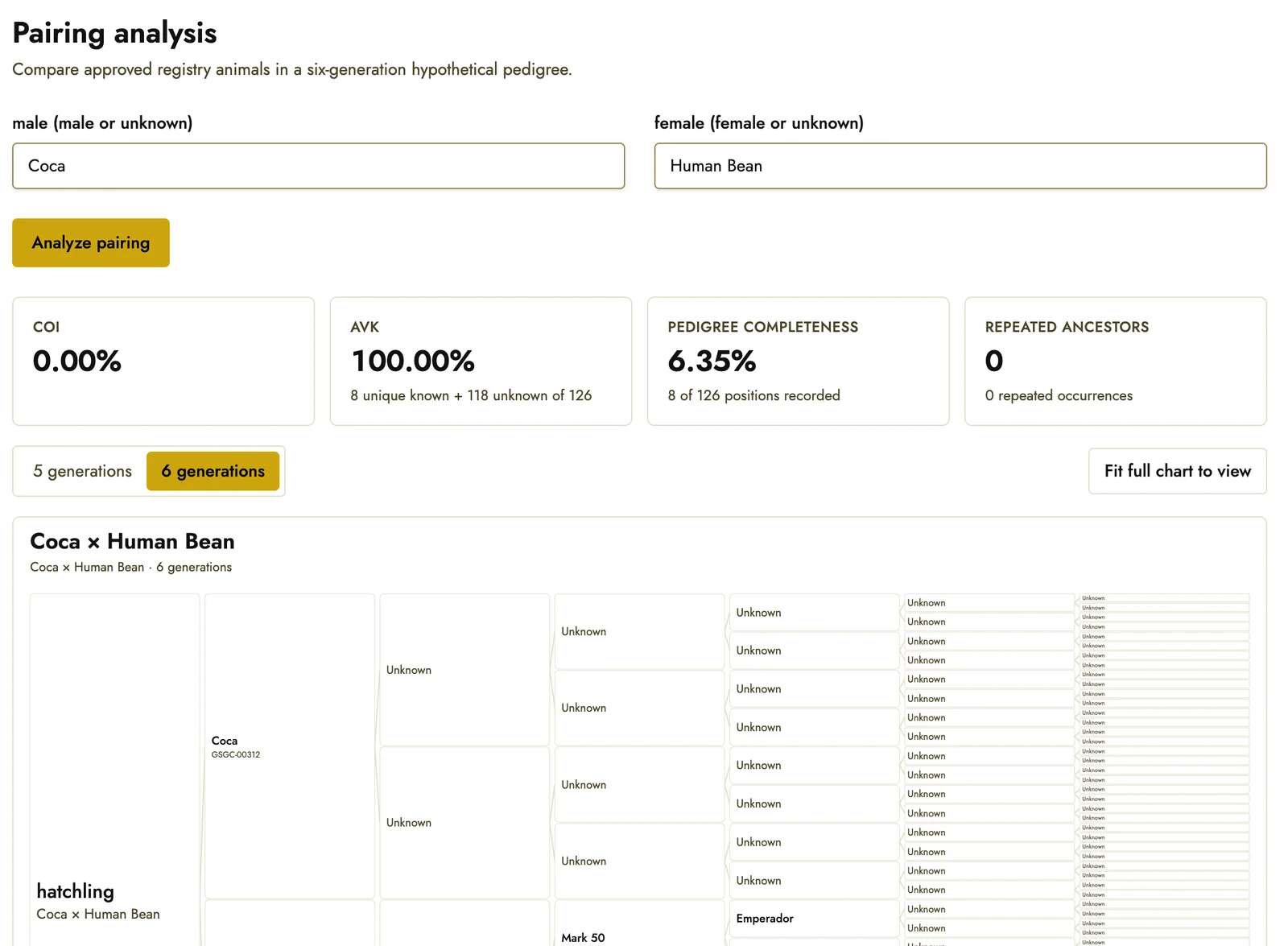1288x946 pixels.
Task: Click the '0 repeated occurrences' text
Action: 1059,395
